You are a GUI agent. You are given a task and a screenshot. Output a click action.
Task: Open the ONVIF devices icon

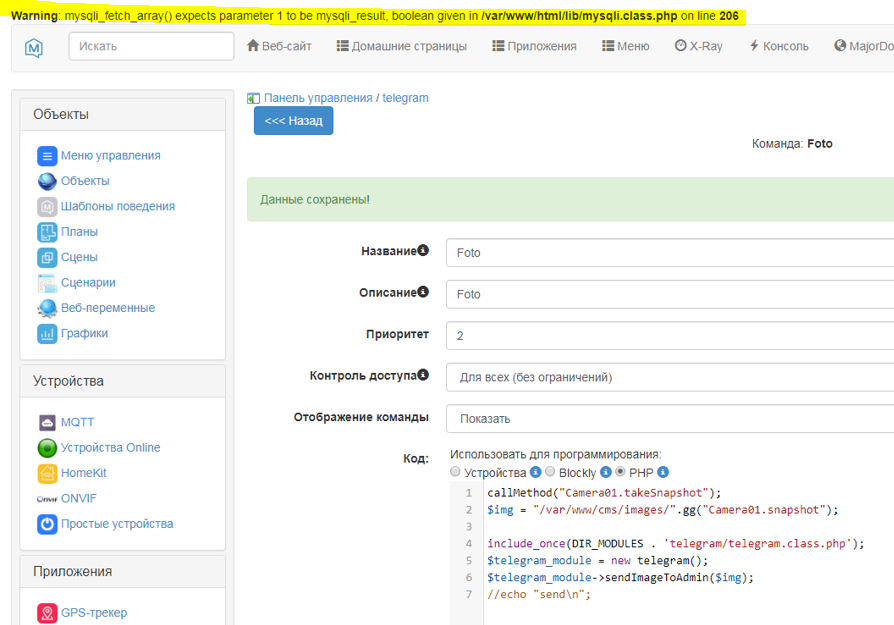point(47,499)
